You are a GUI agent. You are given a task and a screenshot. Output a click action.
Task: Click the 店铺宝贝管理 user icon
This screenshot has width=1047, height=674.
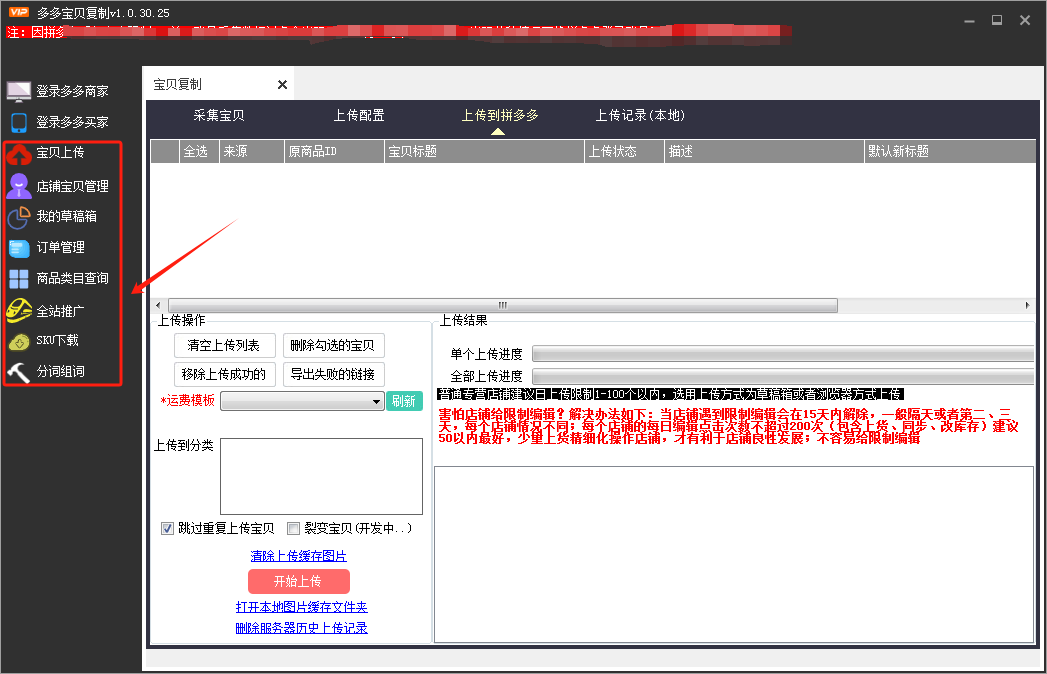point(19,186)
